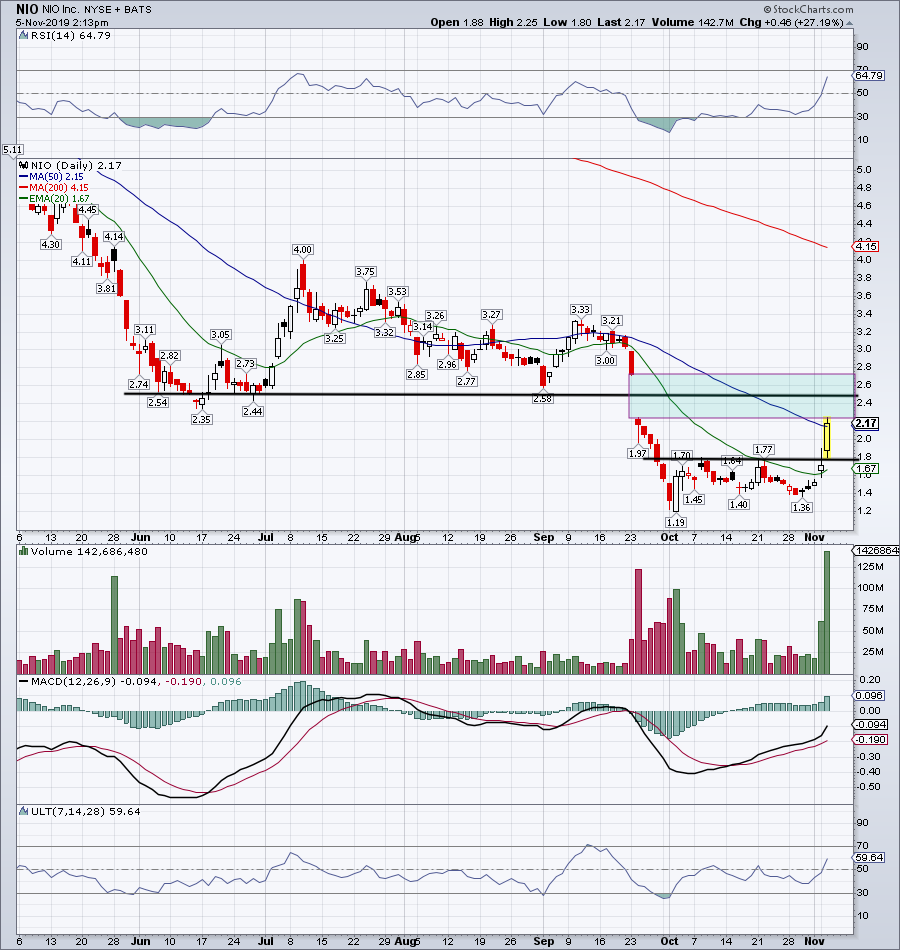Click the 3.33 price high label in September
900x950 pixels.
point(580,310)
